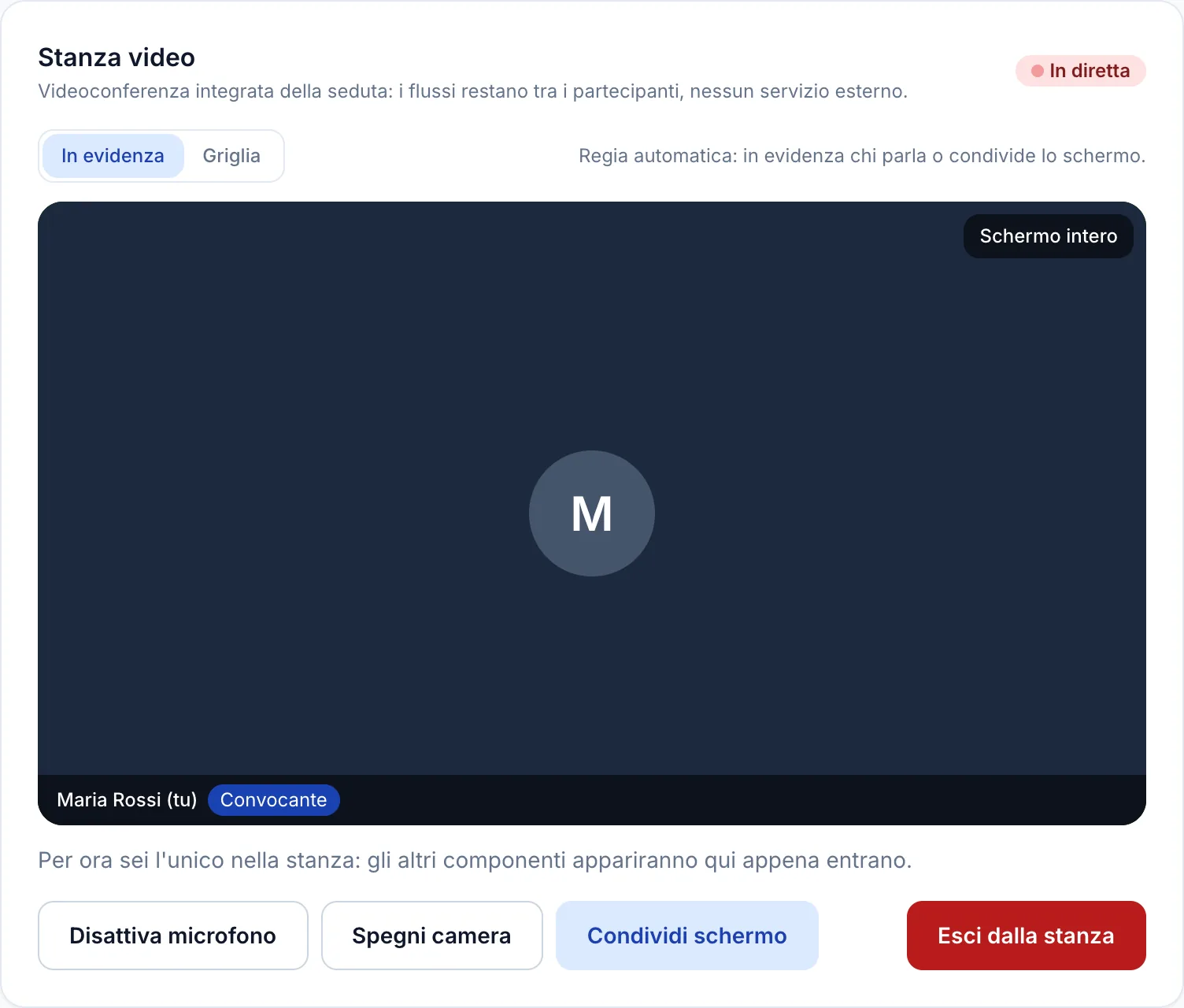Click the Regia automatica hint text

pos(862,156)
